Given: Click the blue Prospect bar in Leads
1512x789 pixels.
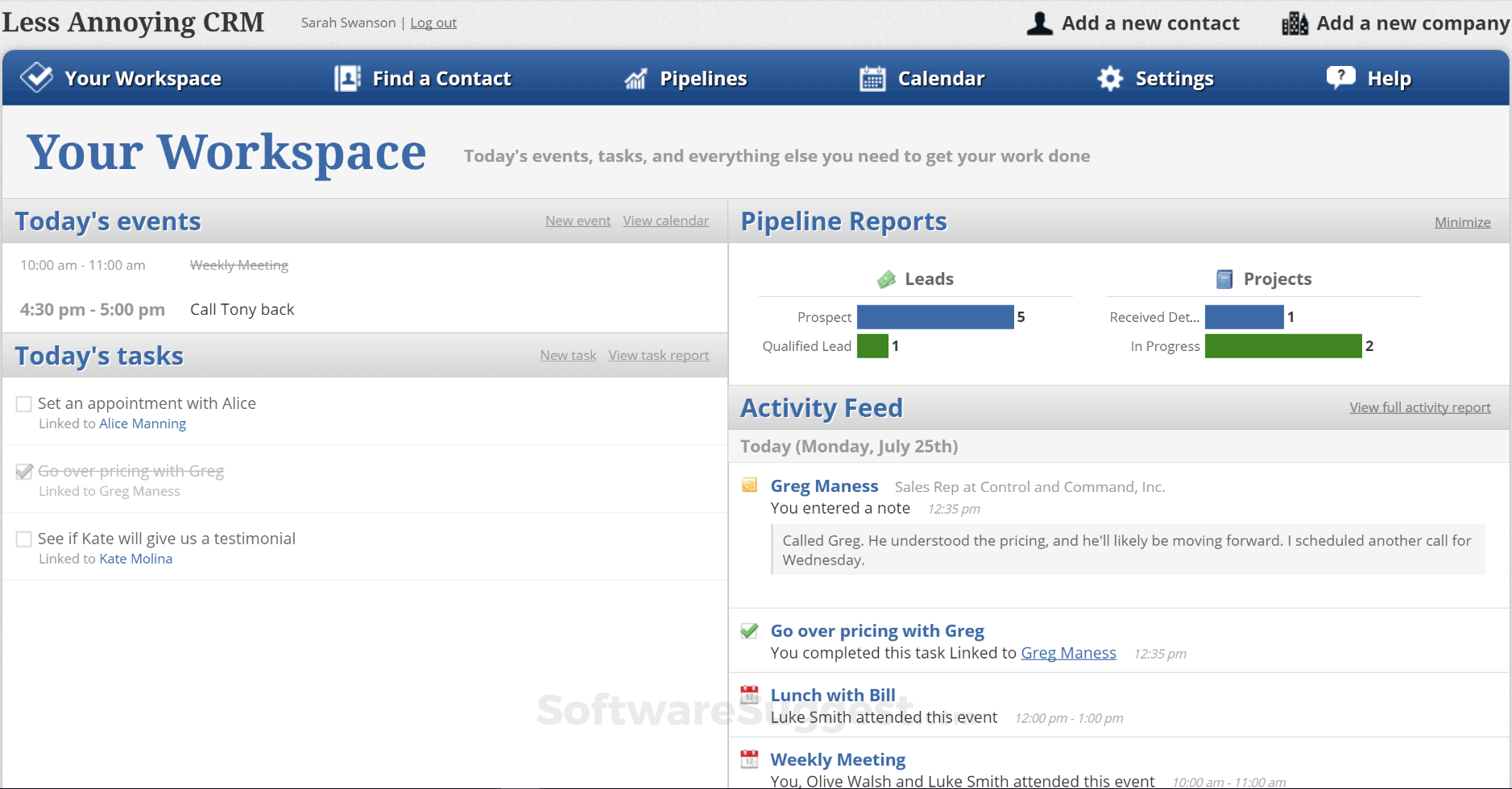Looking at the screenshot, I should coord(935,317).
